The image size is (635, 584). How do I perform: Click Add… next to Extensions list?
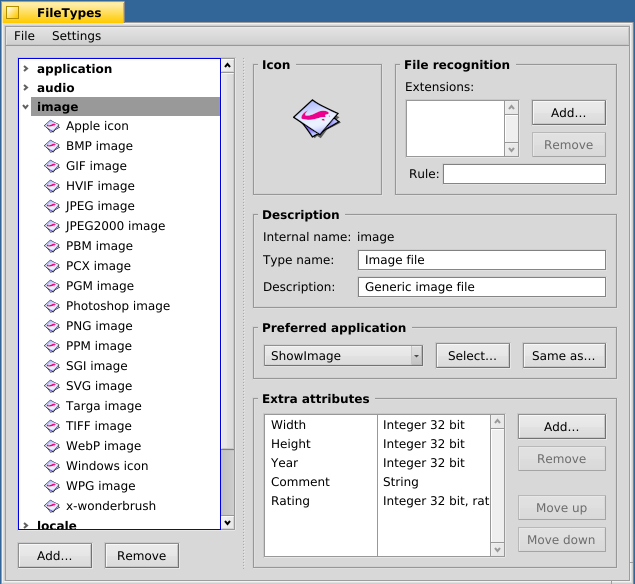pyautogui.click(x=569, y=113)
